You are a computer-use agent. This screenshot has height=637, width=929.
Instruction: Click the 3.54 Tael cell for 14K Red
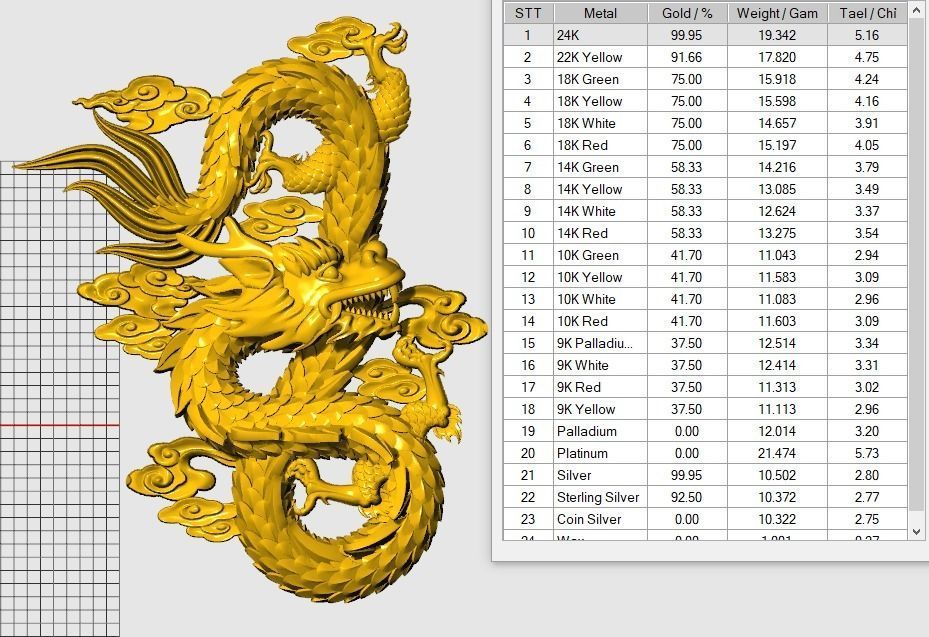867,233
